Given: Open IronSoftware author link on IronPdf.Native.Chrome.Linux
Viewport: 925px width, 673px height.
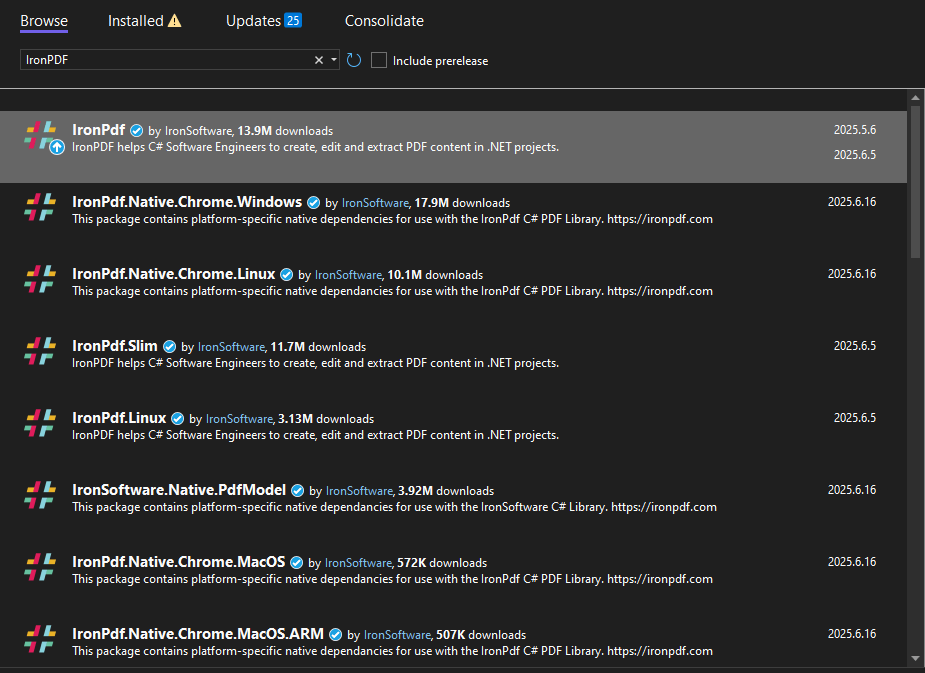Looking at the screenshot, I should [x=348, y=275].
